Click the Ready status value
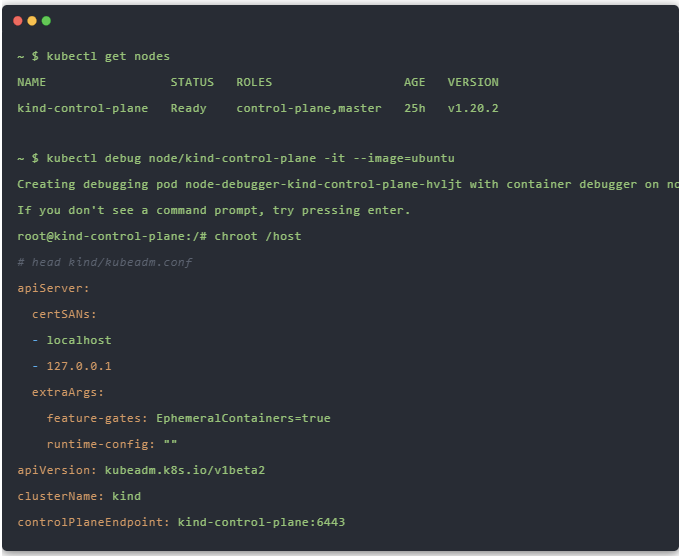Image resolution: width=683 pixels, height=556 pixels. click(188, 108)
